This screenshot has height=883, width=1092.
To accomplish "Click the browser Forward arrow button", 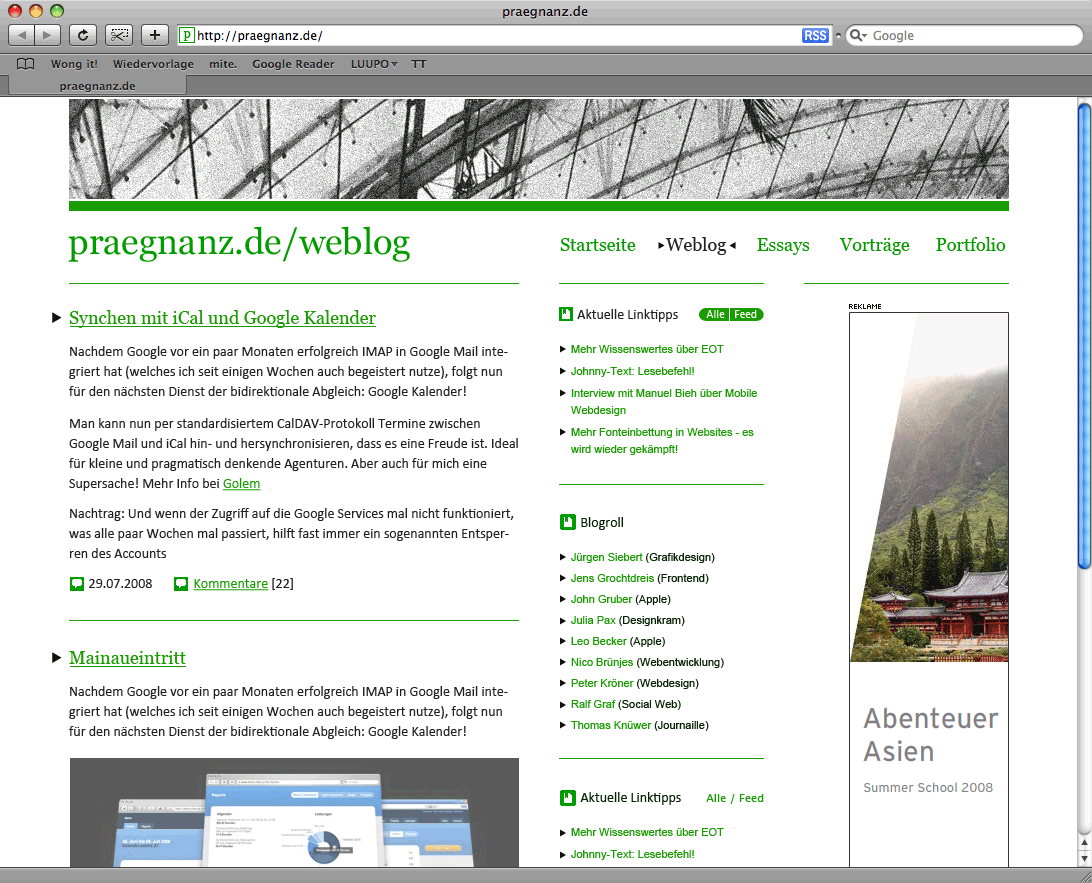I will click(48, 35).
